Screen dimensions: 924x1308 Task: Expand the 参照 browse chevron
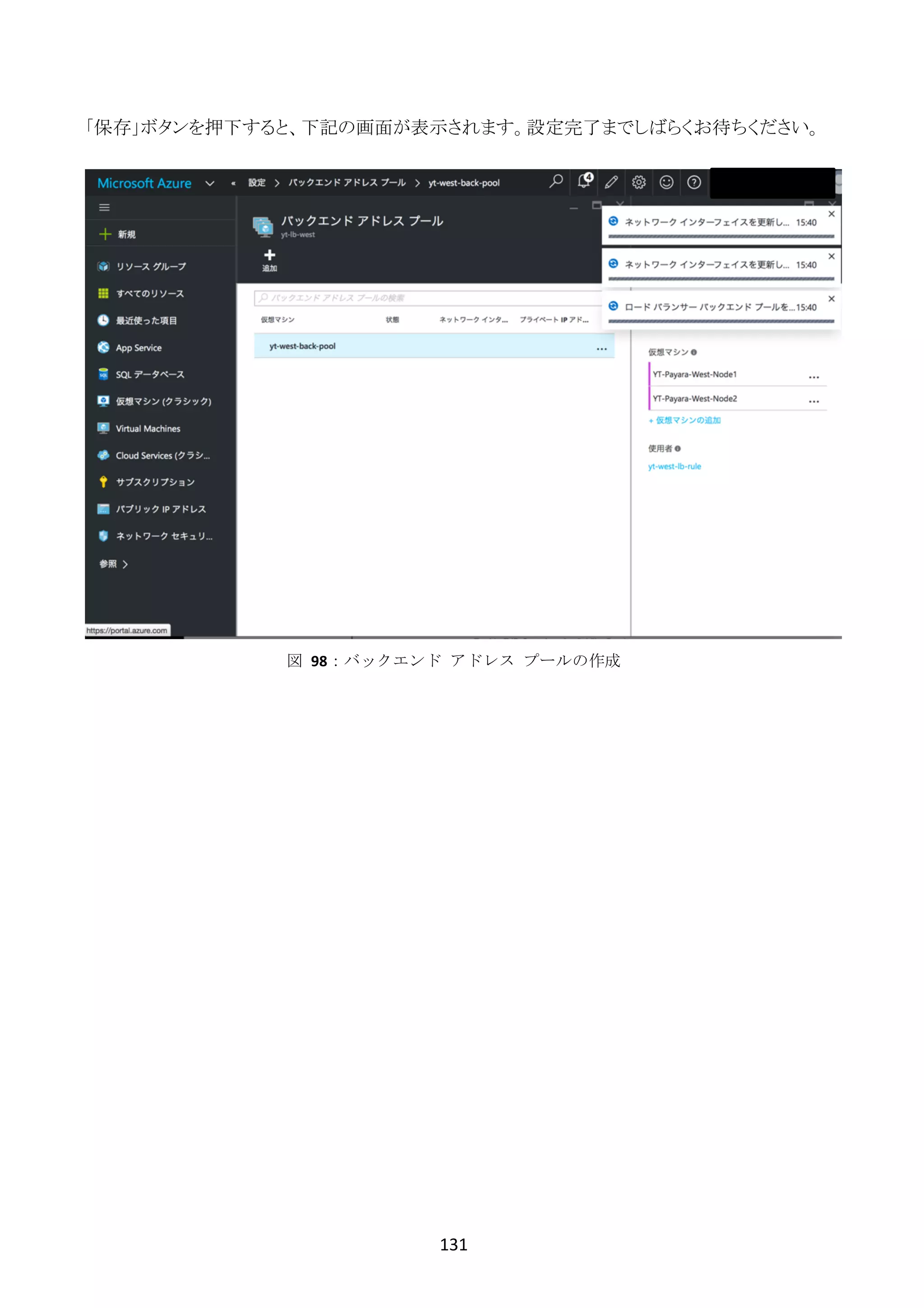pyautogui.click(x=126, y=564)
